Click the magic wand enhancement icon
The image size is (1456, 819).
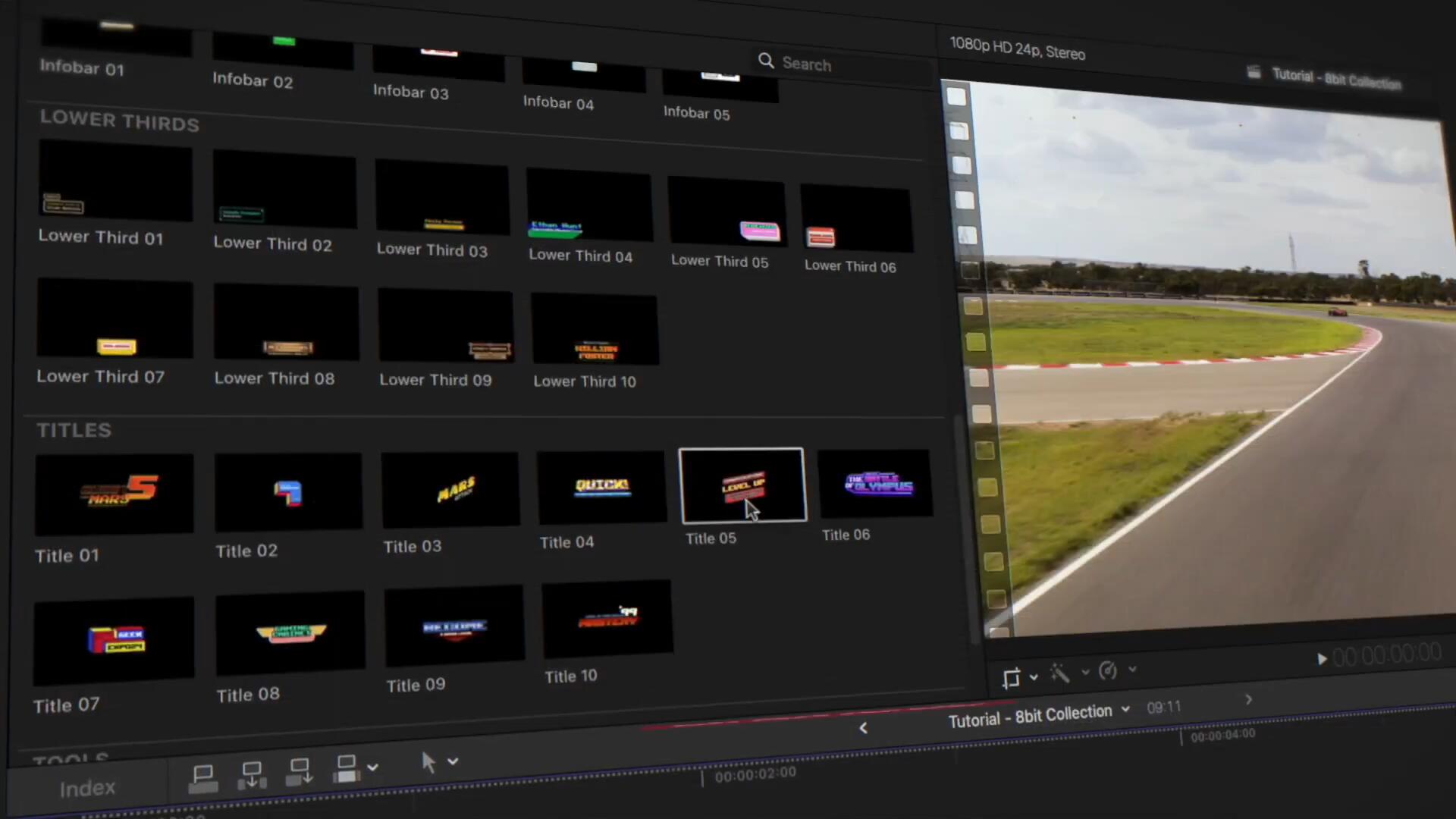[x=1059, y=673]
